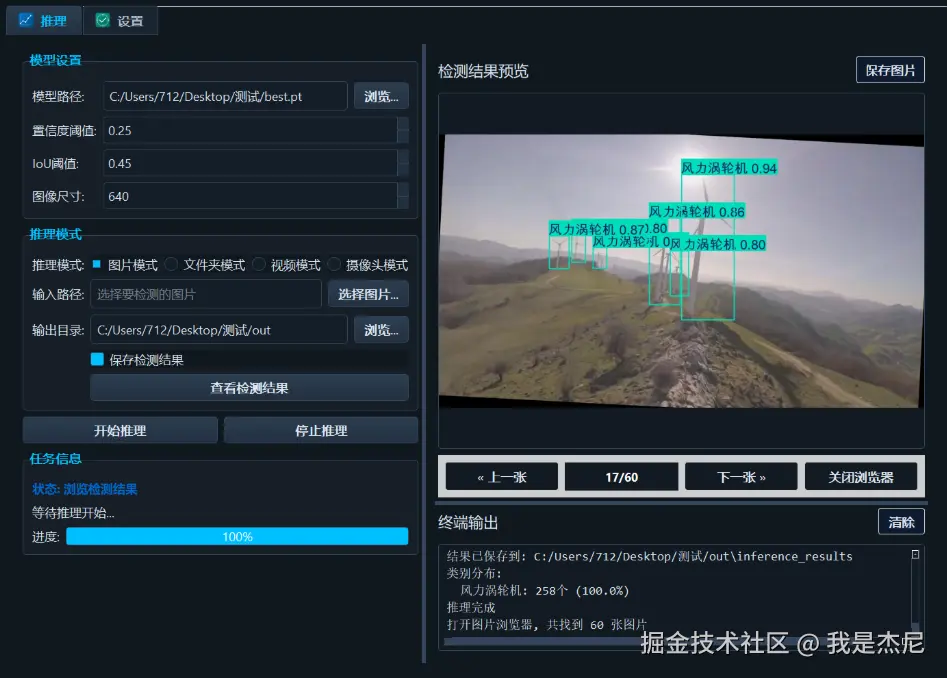
Task: Click the checkmark icon on the 推理 tab
Action: [x=25, y=20]
